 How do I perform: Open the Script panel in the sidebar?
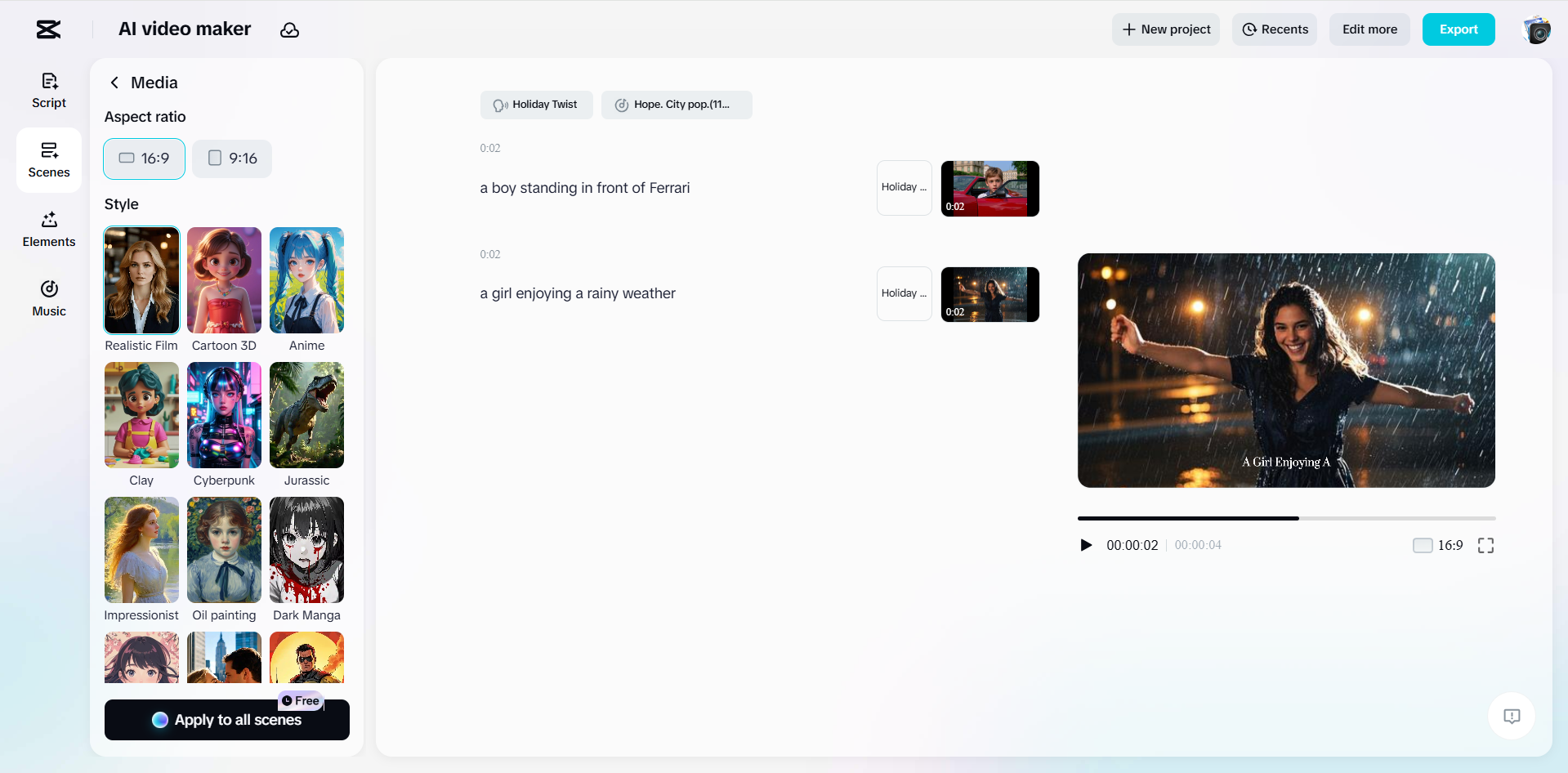[48, 90]
